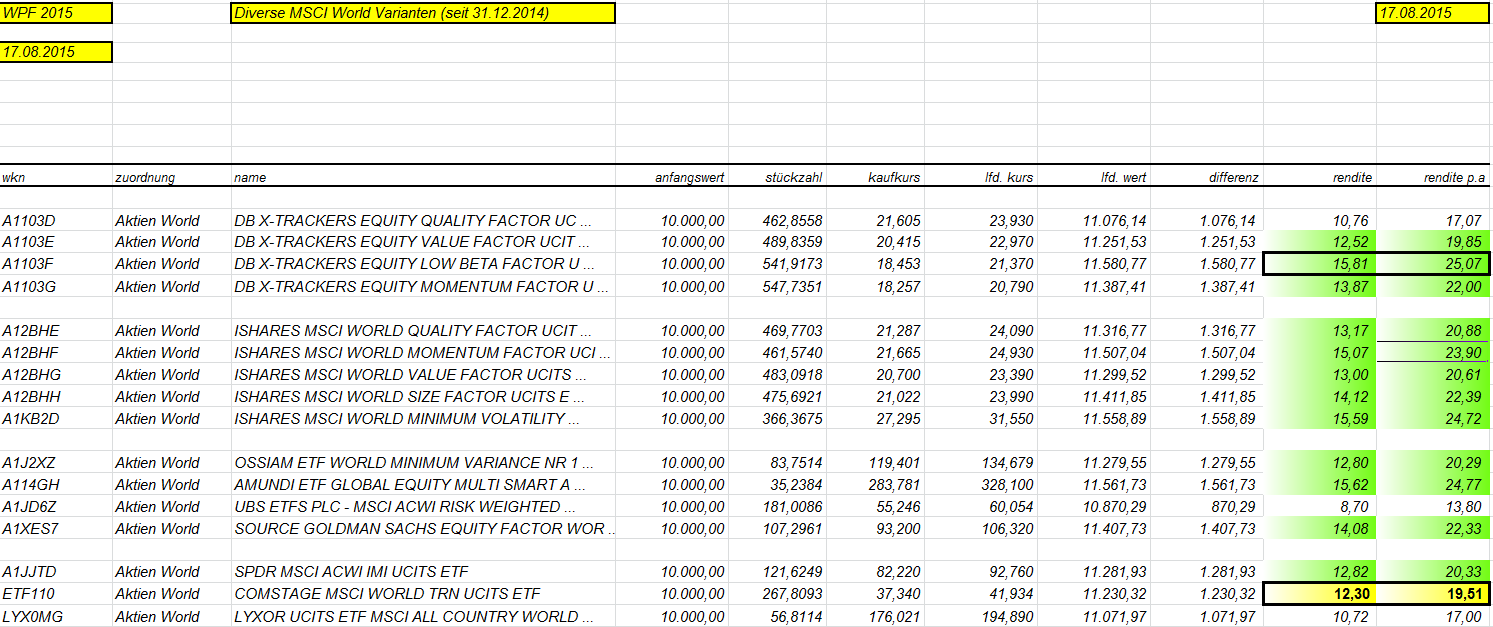Click ISHARES MSCI WORLD QUALITY FACTOR name cell
This screenshot has height=627, width=1493.
coord(422,330)
